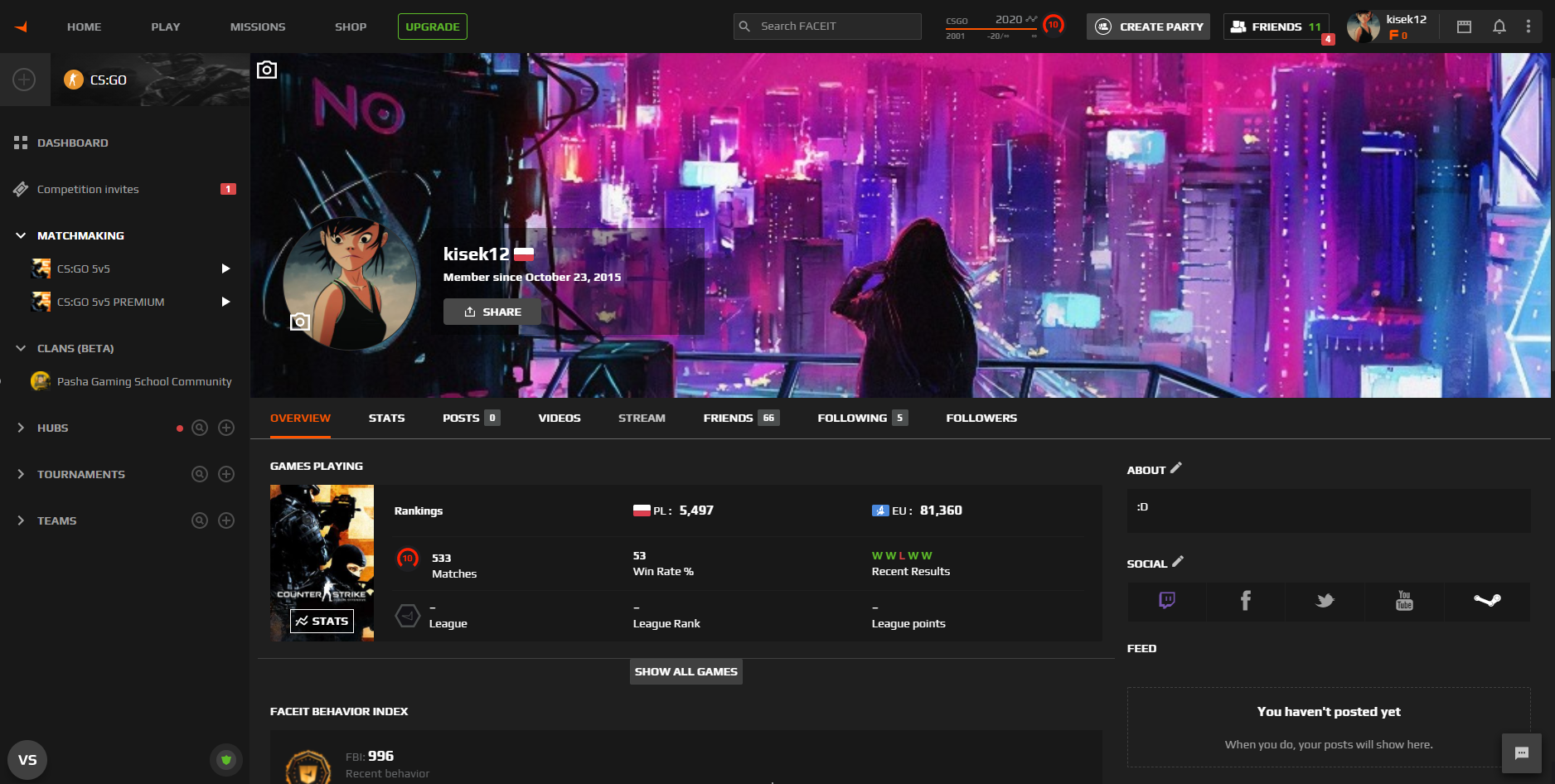Expand the TOURNAMENTS section
The height and width of the screenshot is (784, 1555).
(21, 474)
